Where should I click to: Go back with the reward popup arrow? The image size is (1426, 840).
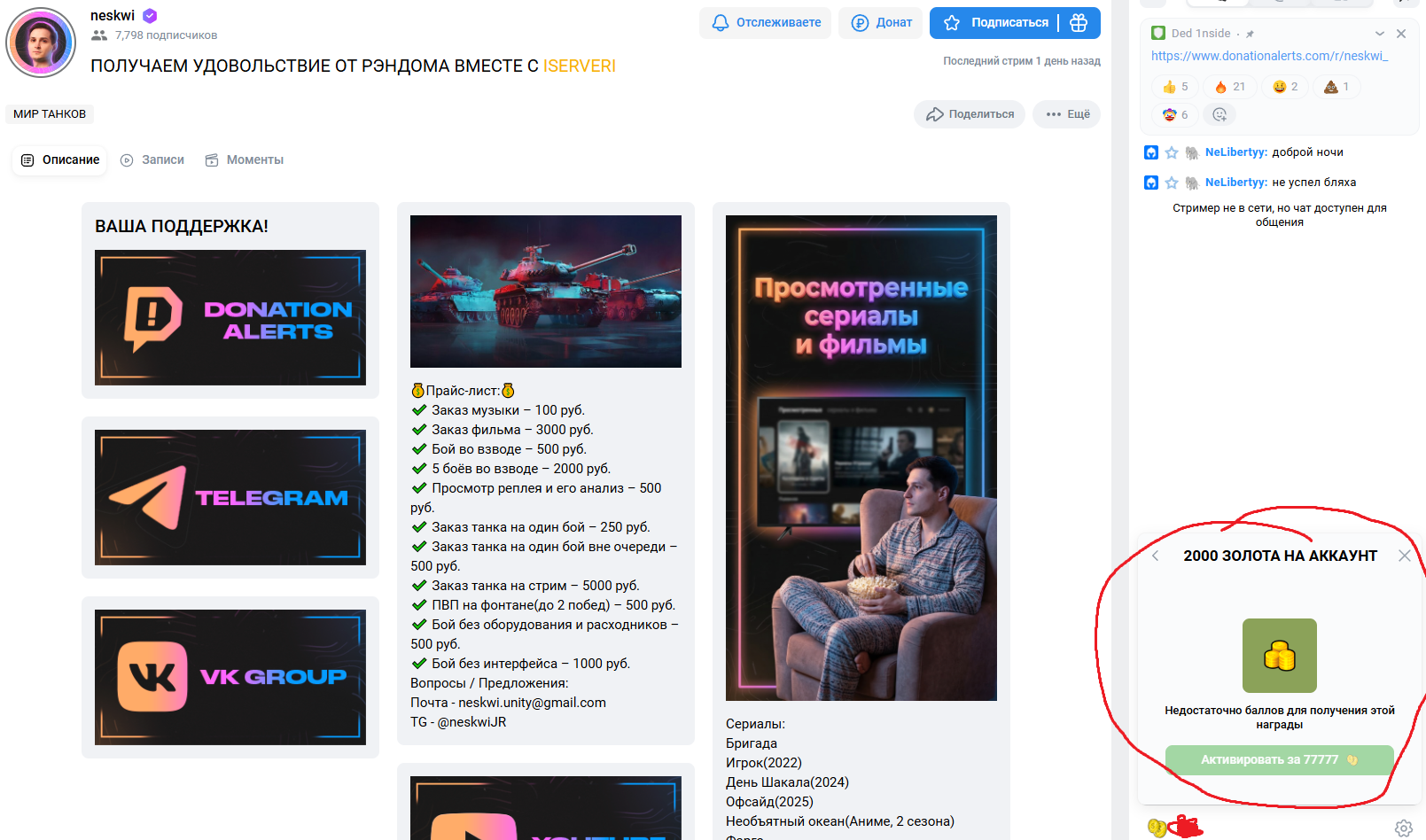click(1156, 556)
